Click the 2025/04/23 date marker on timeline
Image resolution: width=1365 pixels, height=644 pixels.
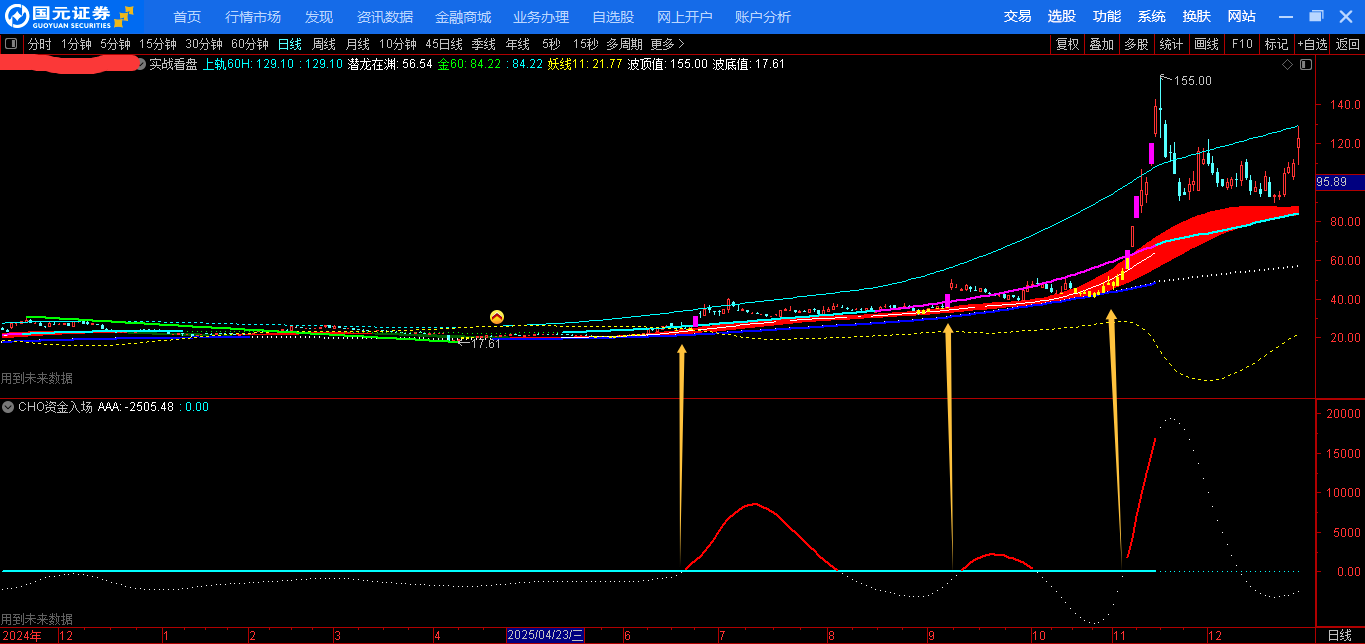pyautogui.click(x=545, y=635)
